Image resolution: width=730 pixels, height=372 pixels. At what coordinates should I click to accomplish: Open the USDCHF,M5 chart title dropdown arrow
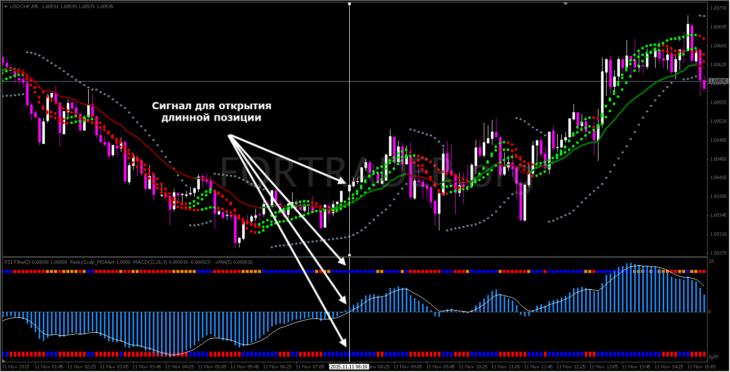point(6,7)
